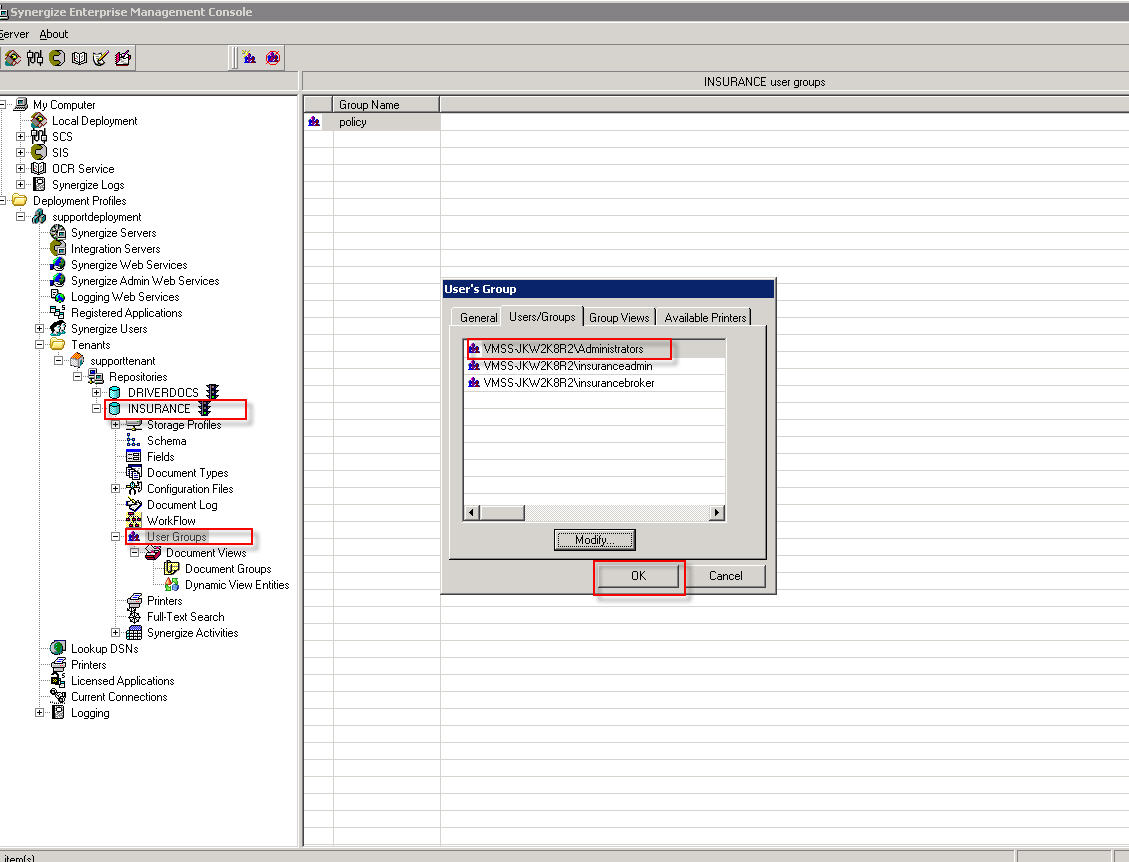Viewport: 1129px width, 862px height.
Task: Expand the Synergize Users node
Action: pos(40,328)
